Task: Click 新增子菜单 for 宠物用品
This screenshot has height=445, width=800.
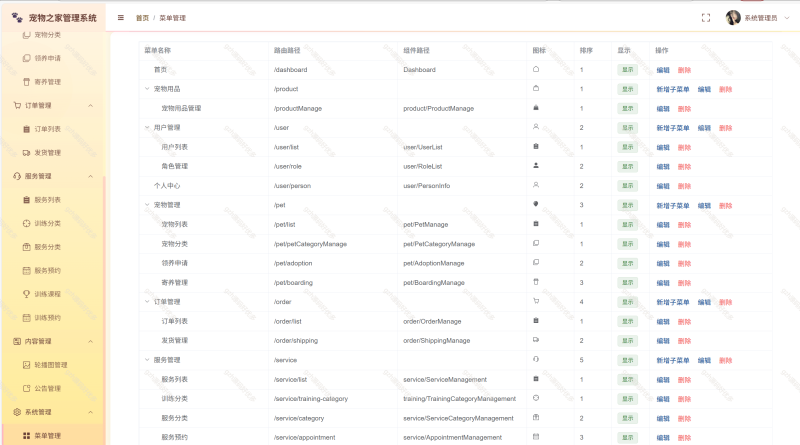Action: [x=673, y=89]
